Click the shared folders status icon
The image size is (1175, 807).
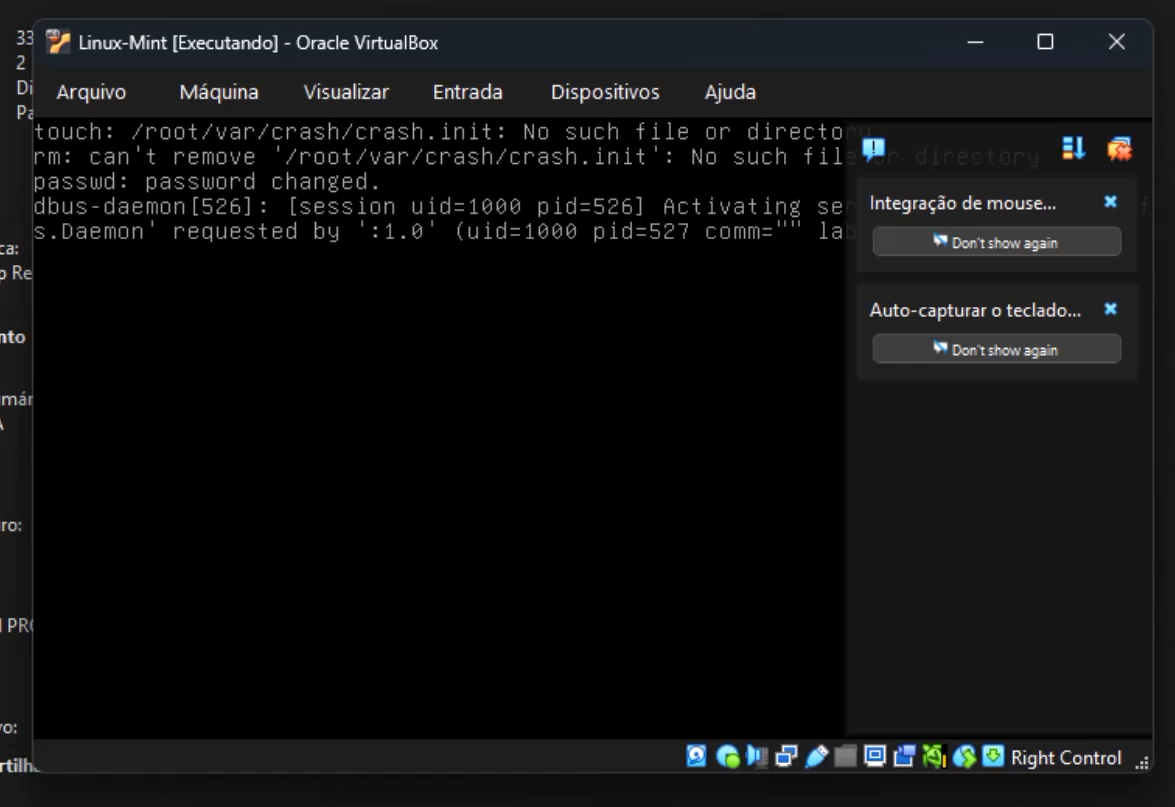845,757
